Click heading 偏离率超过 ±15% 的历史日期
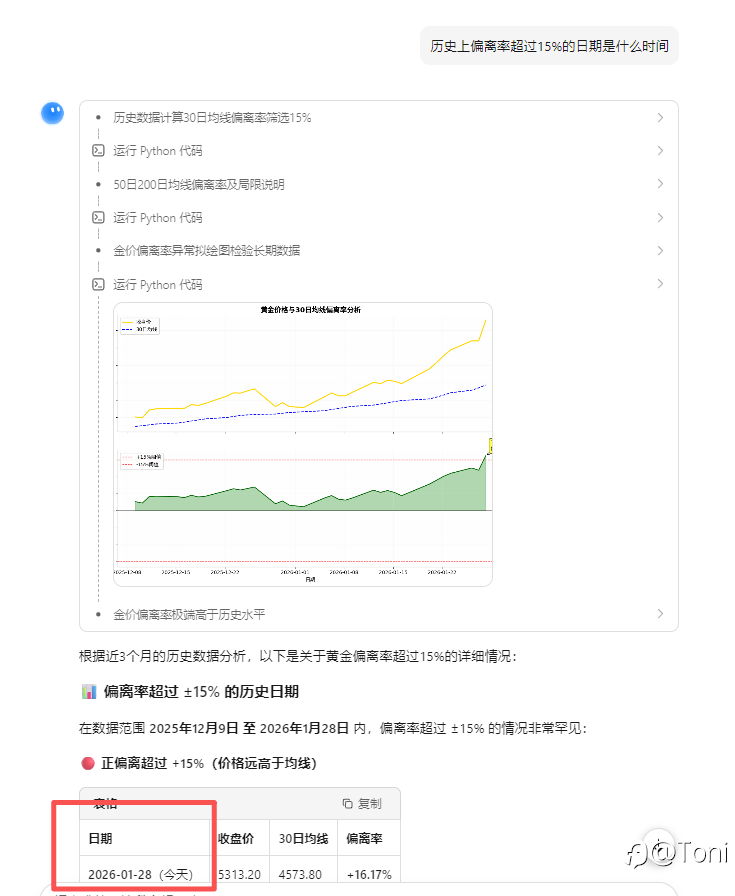735x896 pixels. click(201, 691)
